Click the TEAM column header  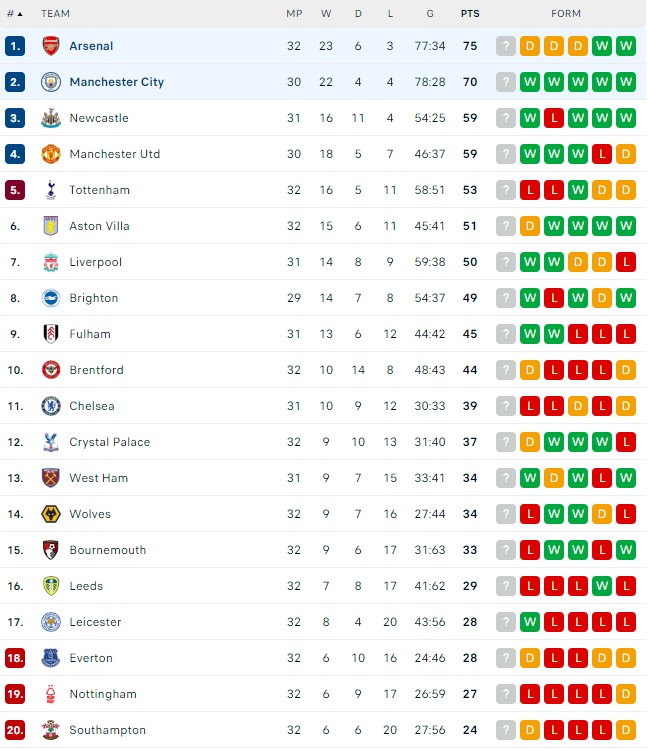coord(55,14)
